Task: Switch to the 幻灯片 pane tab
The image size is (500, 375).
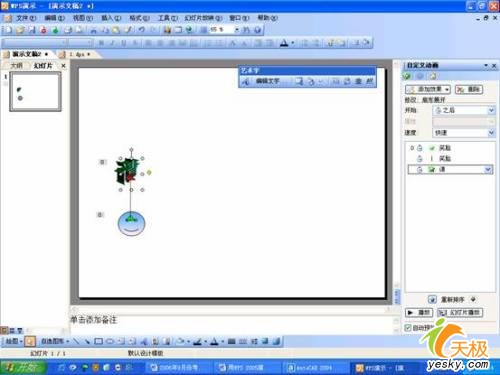Action: 43,66
